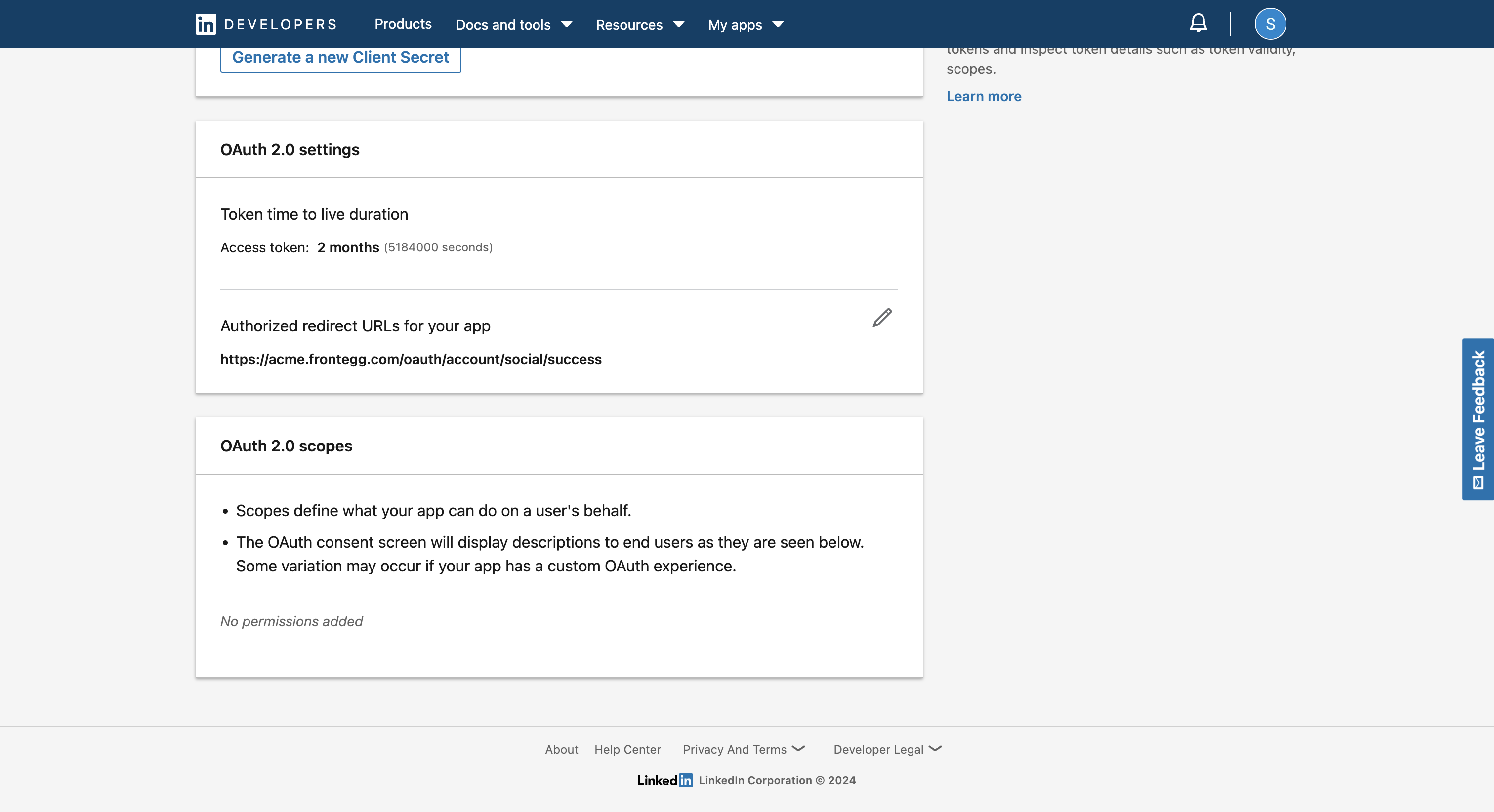Viewport: 1494px width, 812px height.
Task: Open the My apps dropdown
Action: 745,24
